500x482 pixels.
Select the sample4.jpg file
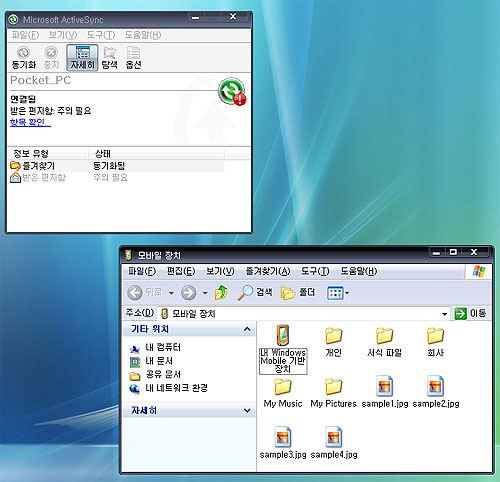(334, 443)
